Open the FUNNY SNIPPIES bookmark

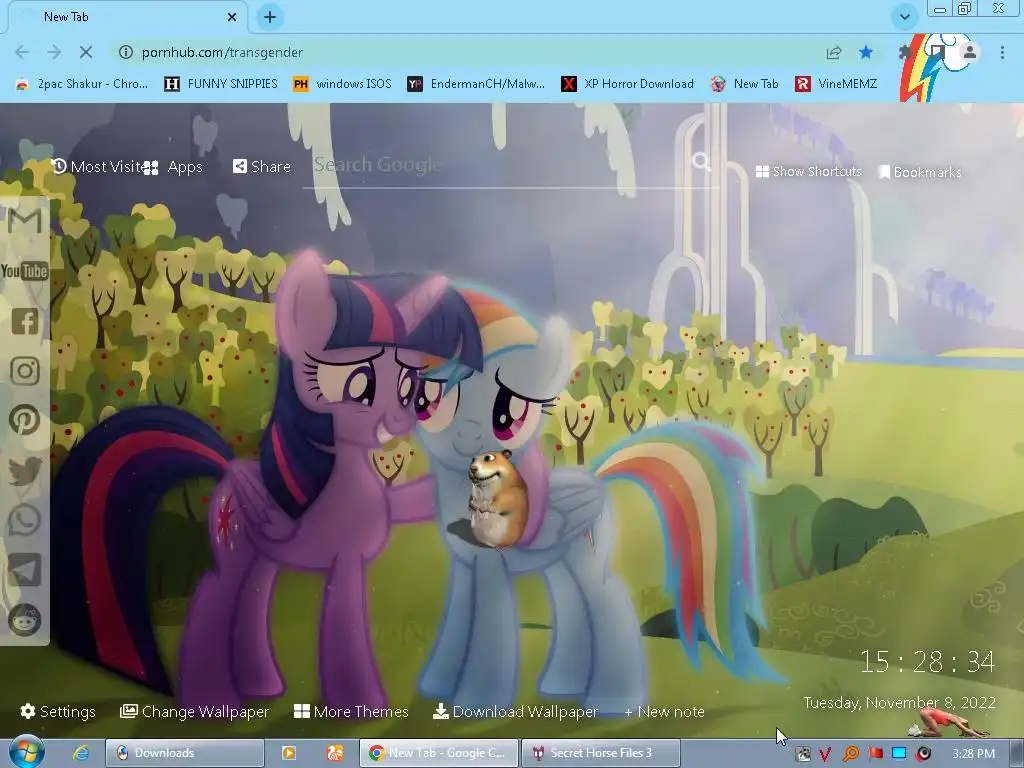[x=221, y=84]
